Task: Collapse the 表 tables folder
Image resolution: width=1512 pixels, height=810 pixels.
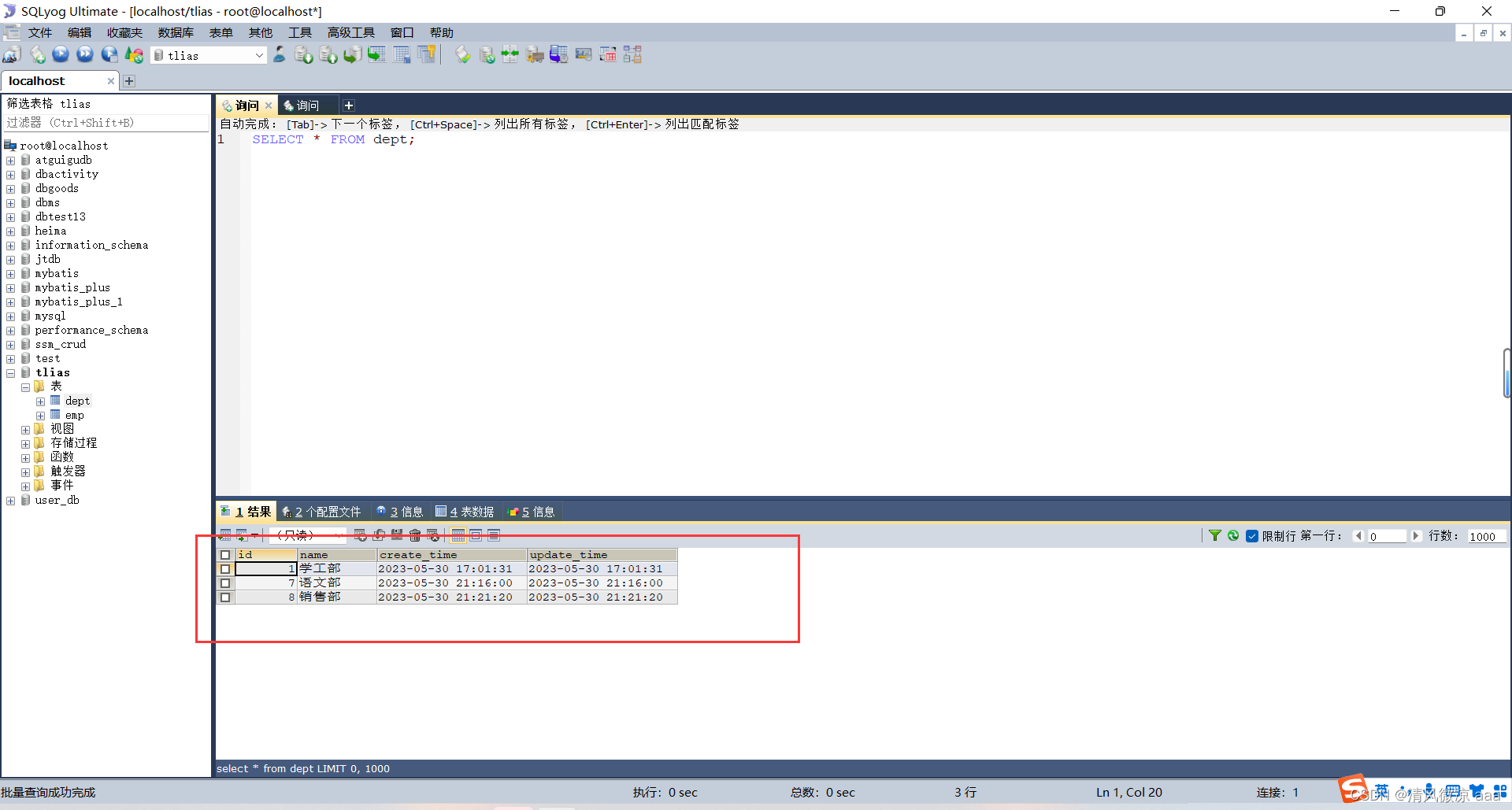Action: click(x=26, y=387)
